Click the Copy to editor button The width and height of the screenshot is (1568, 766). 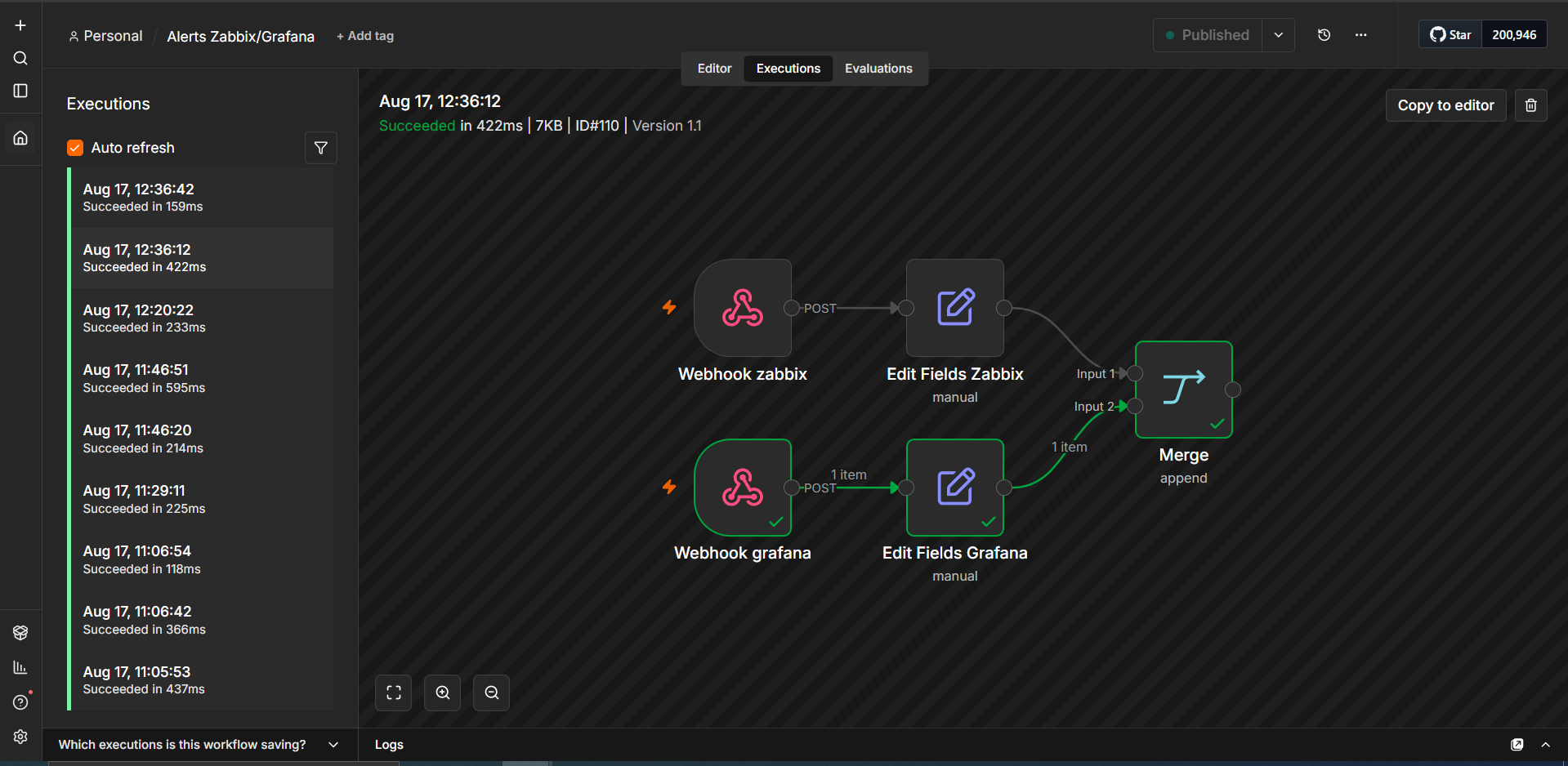click(1445, 105)
